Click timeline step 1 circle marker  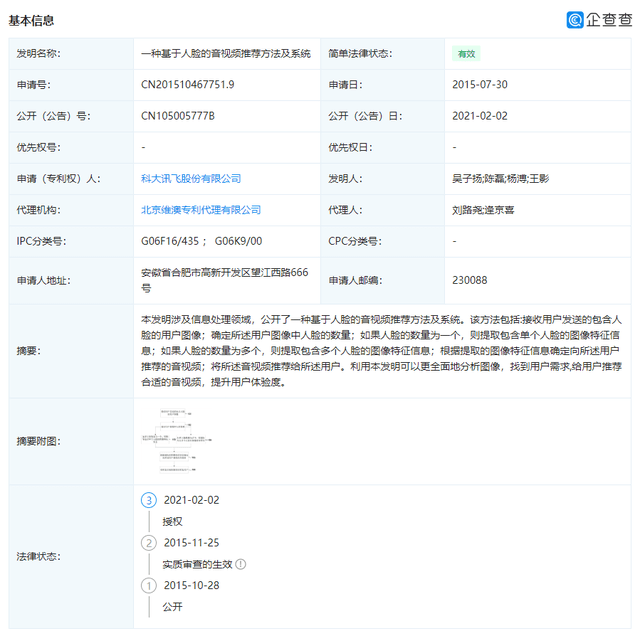[x=149, y=586]
